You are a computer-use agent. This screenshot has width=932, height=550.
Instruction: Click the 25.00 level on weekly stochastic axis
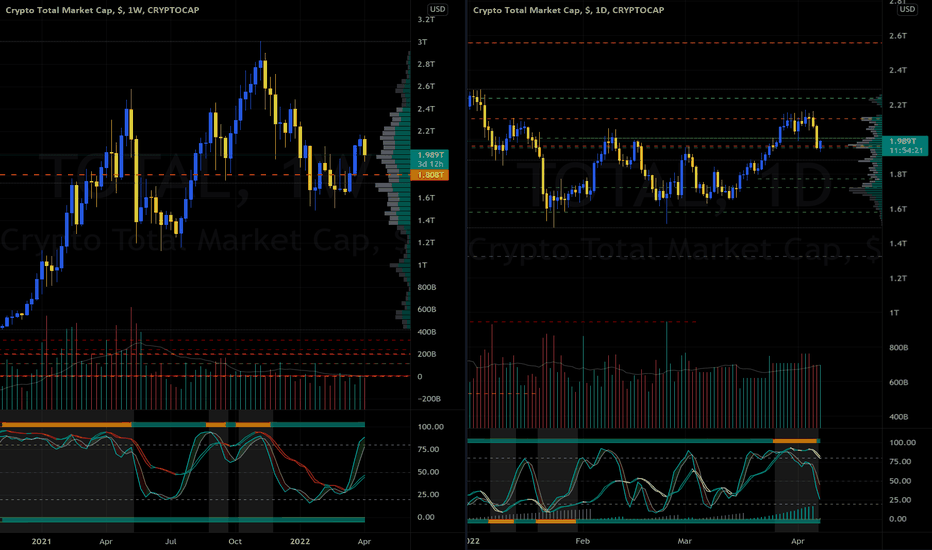pos(428,495)
